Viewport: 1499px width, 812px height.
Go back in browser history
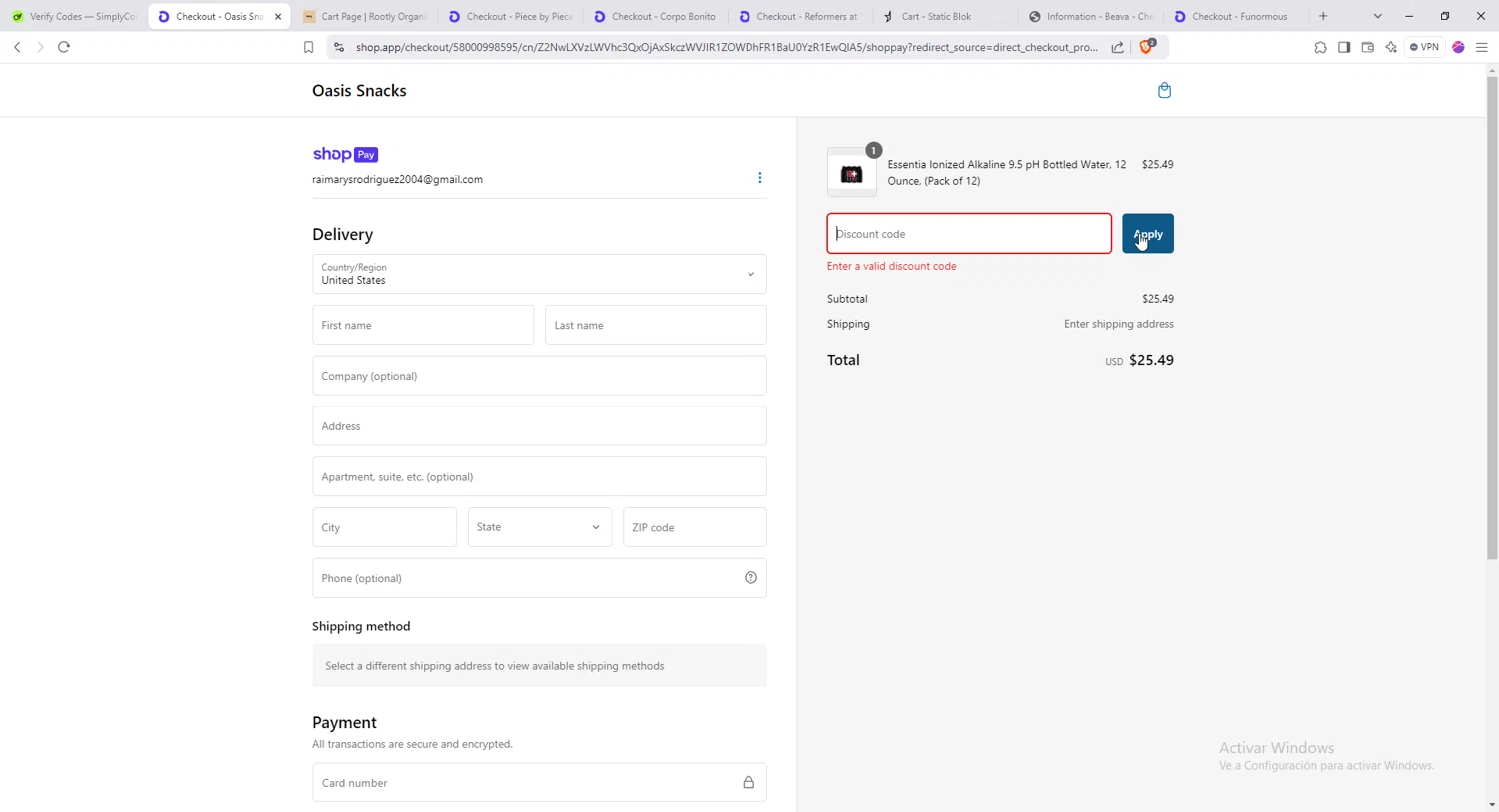tap(17, 47)
